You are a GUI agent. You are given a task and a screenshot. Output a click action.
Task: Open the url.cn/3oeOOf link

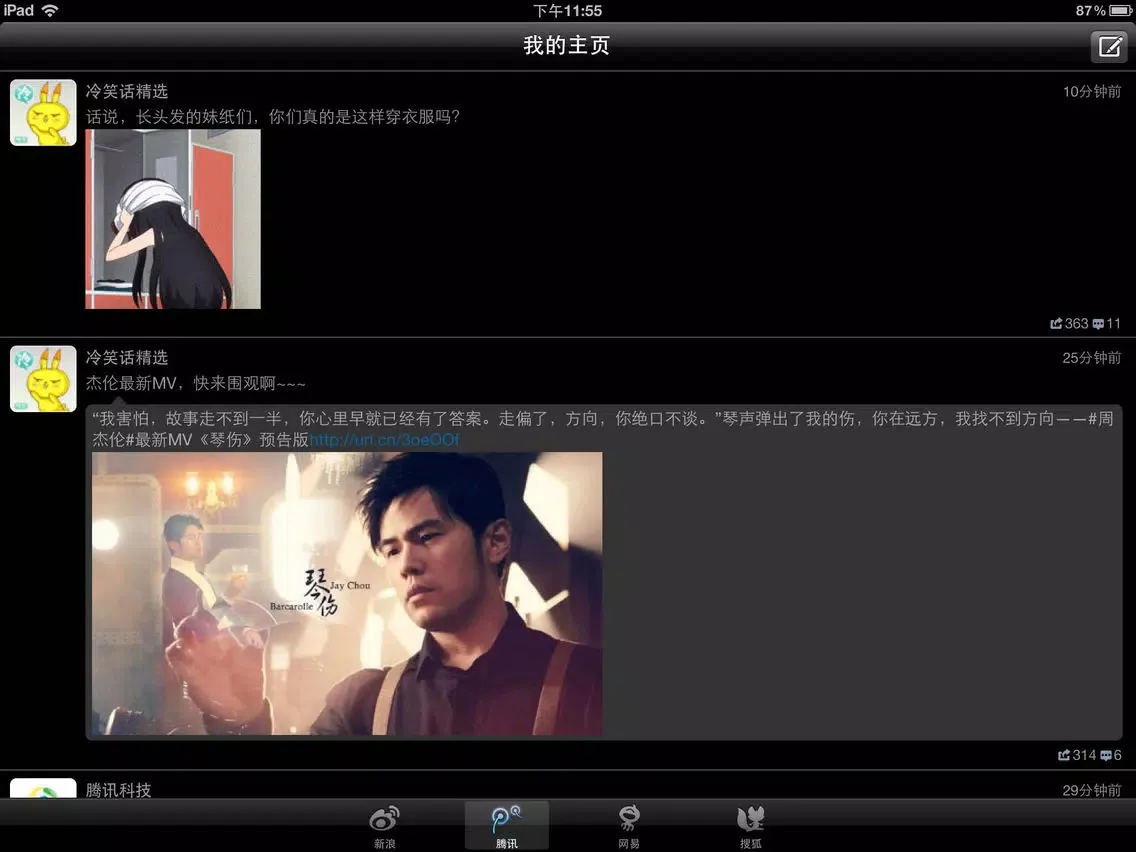385,440
